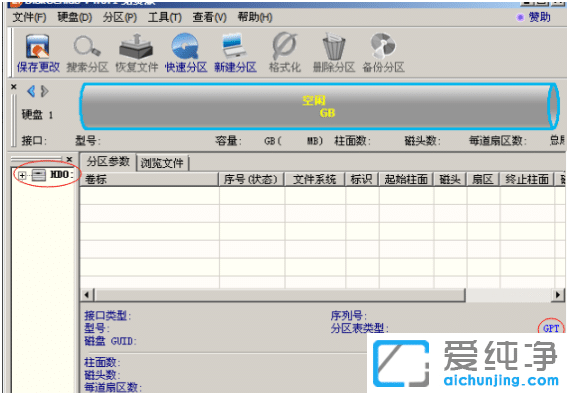Image resolution: width=567 pixels, height=393 pixels.
Task: Click the 格式化 format icon
Action: click(x=285, y=53)
